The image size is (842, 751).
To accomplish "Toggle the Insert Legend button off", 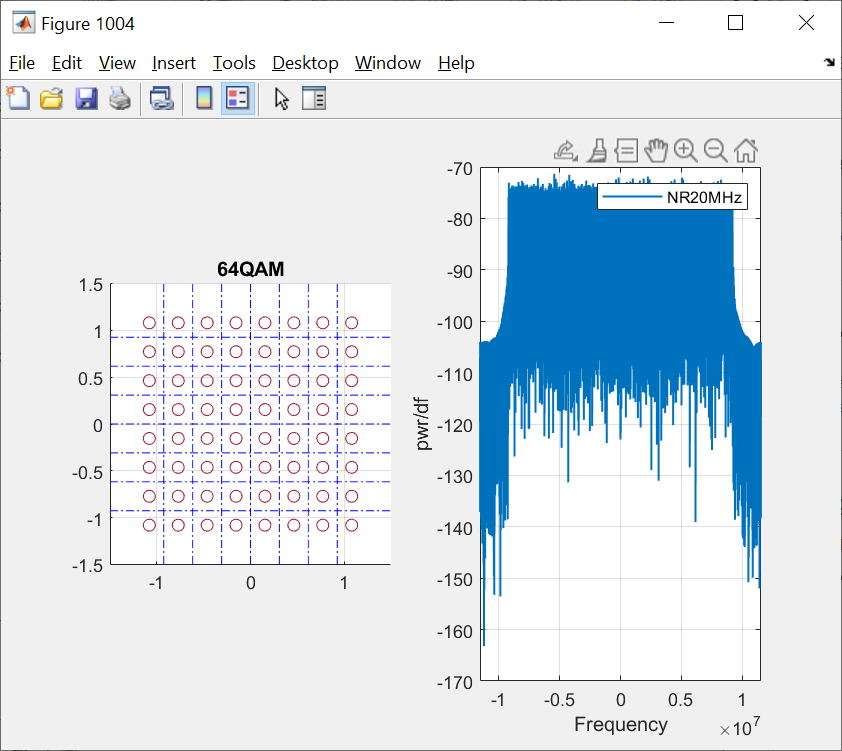I will click(235, 98).
